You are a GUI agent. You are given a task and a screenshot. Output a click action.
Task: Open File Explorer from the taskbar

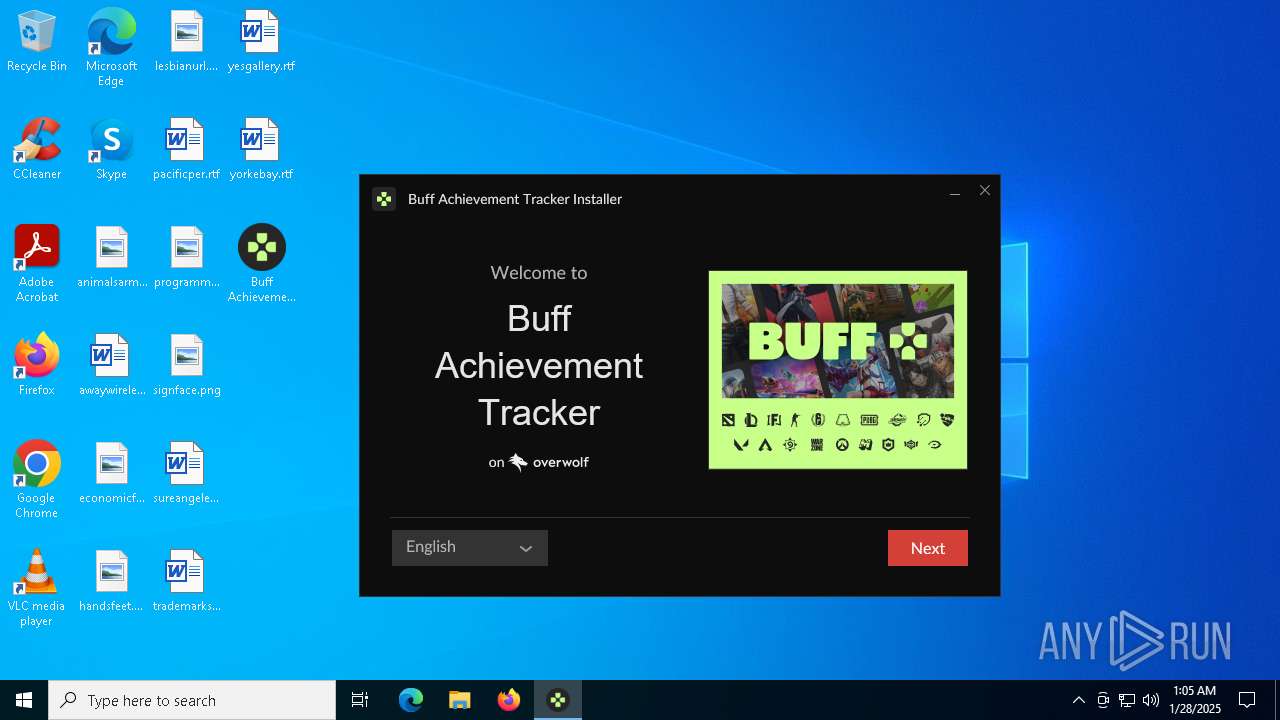(460, 700)
